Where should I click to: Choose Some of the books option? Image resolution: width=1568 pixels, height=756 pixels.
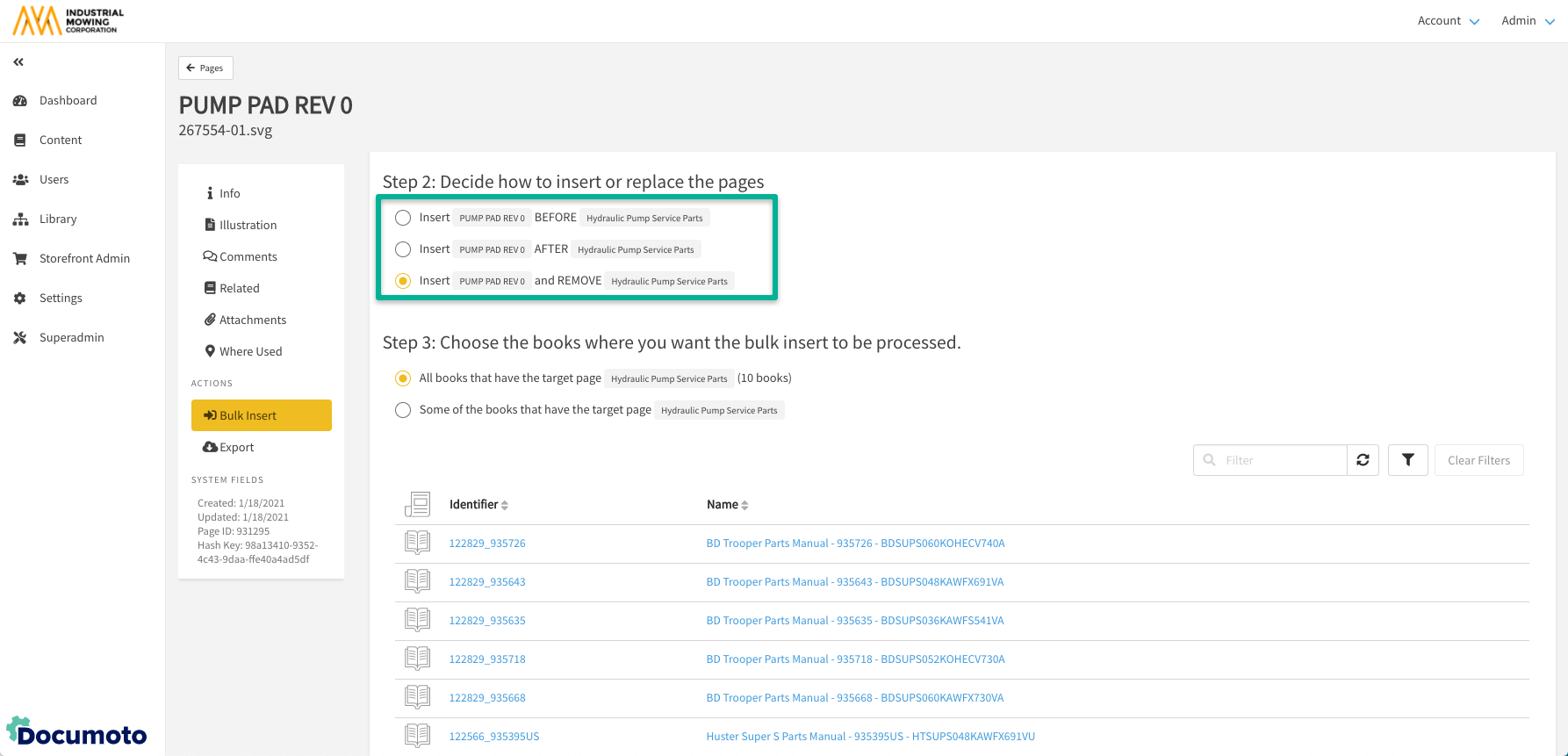coord(403,410)
